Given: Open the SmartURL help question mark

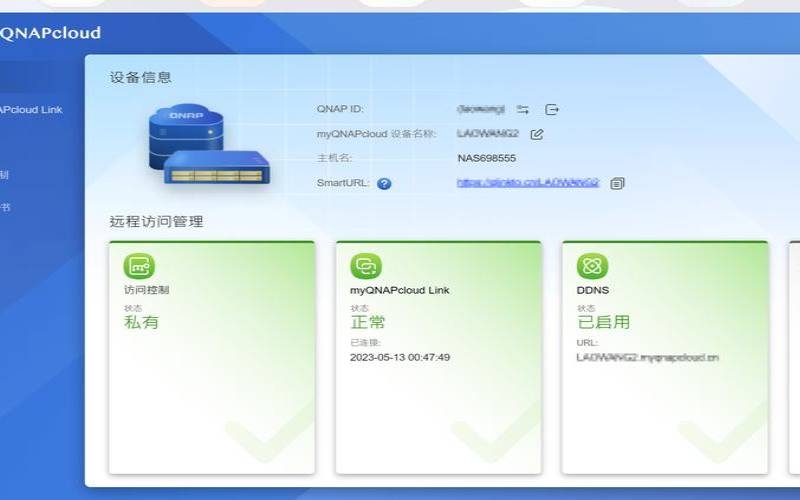Looking at the screenshot, I should click(384, 184).
